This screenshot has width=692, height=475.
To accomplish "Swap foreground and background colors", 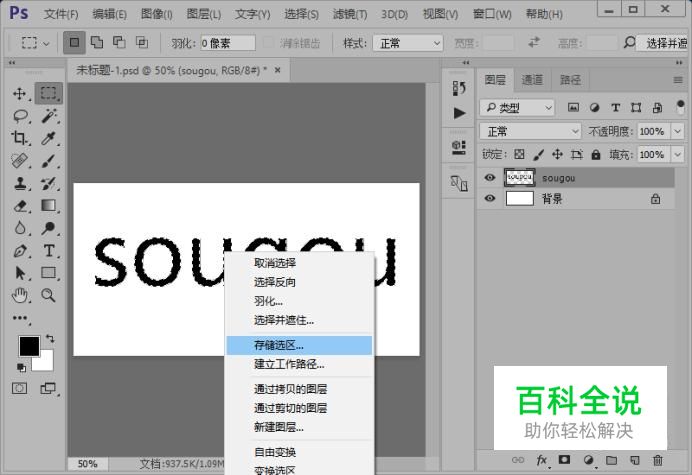I will (50, 339).
